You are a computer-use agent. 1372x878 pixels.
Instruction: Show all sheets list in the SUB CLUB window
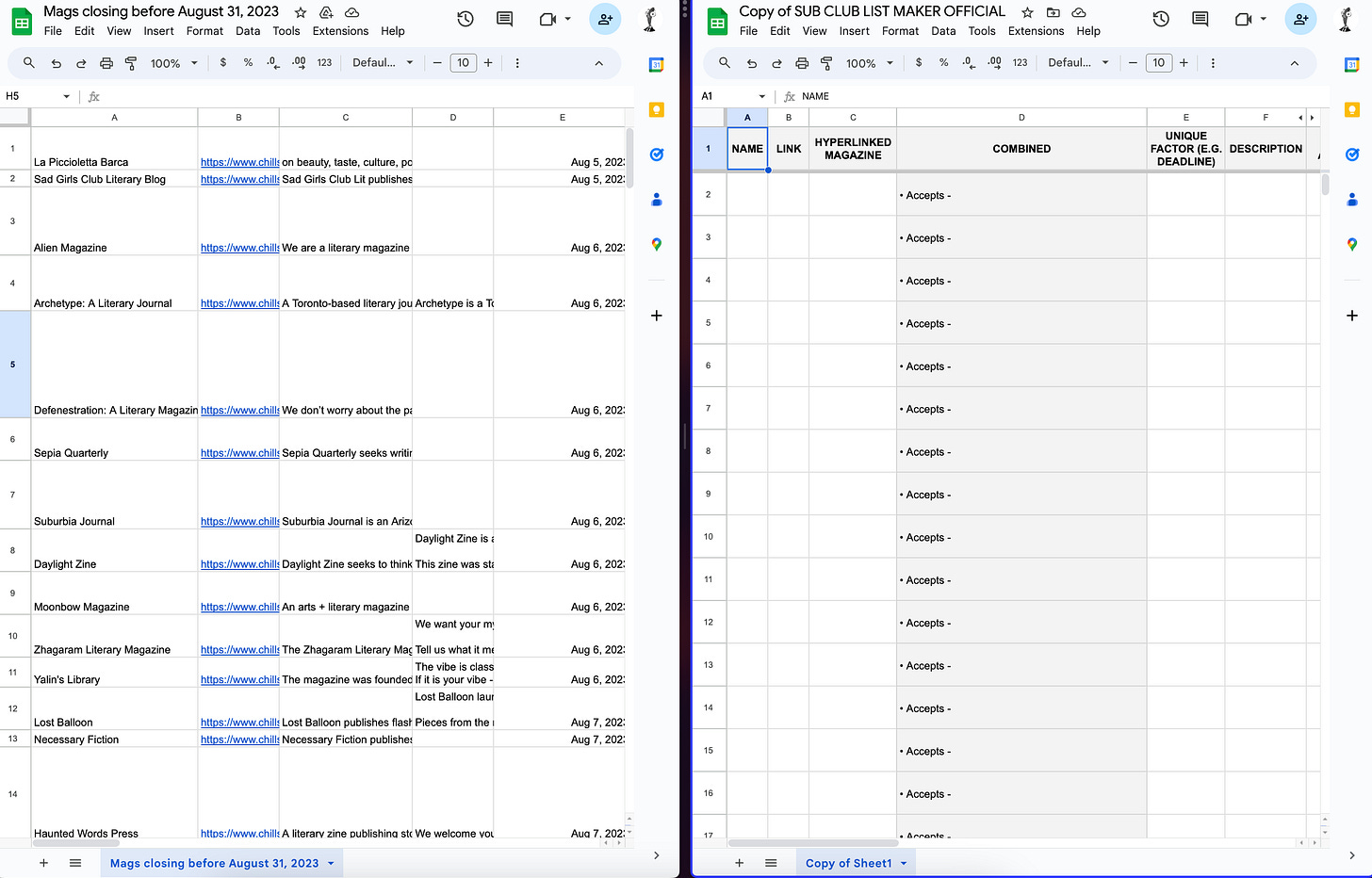click(771, 864)
